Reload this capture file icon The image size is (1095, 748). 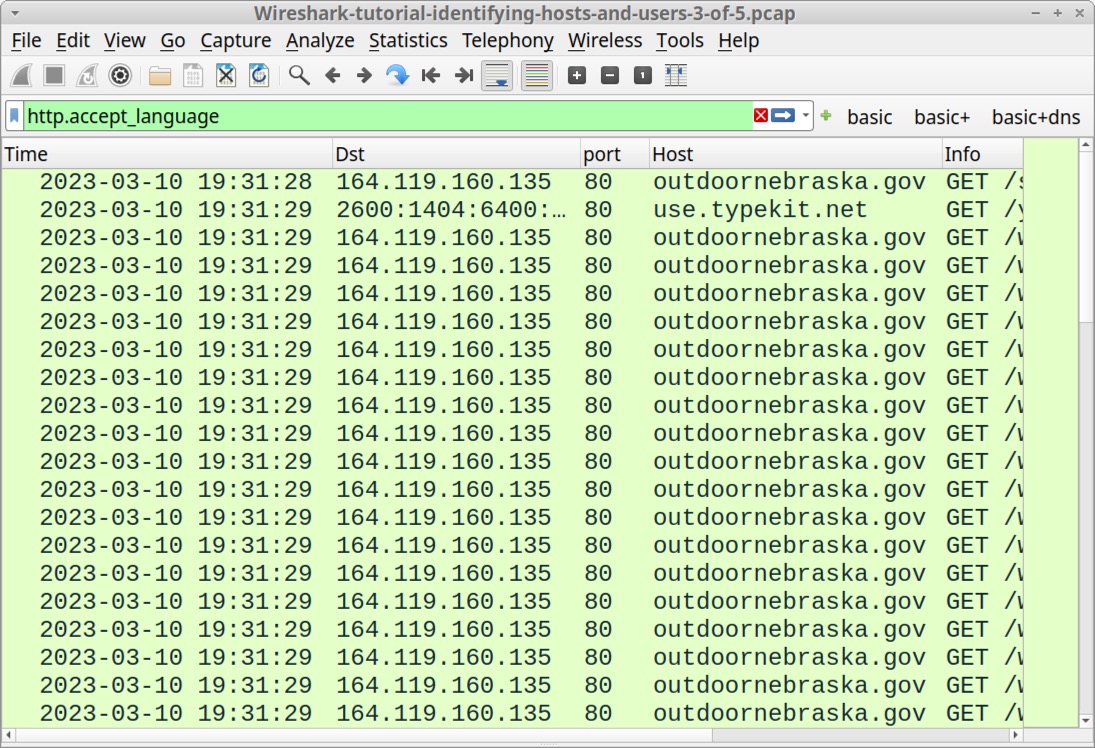[x=259, y=75]
